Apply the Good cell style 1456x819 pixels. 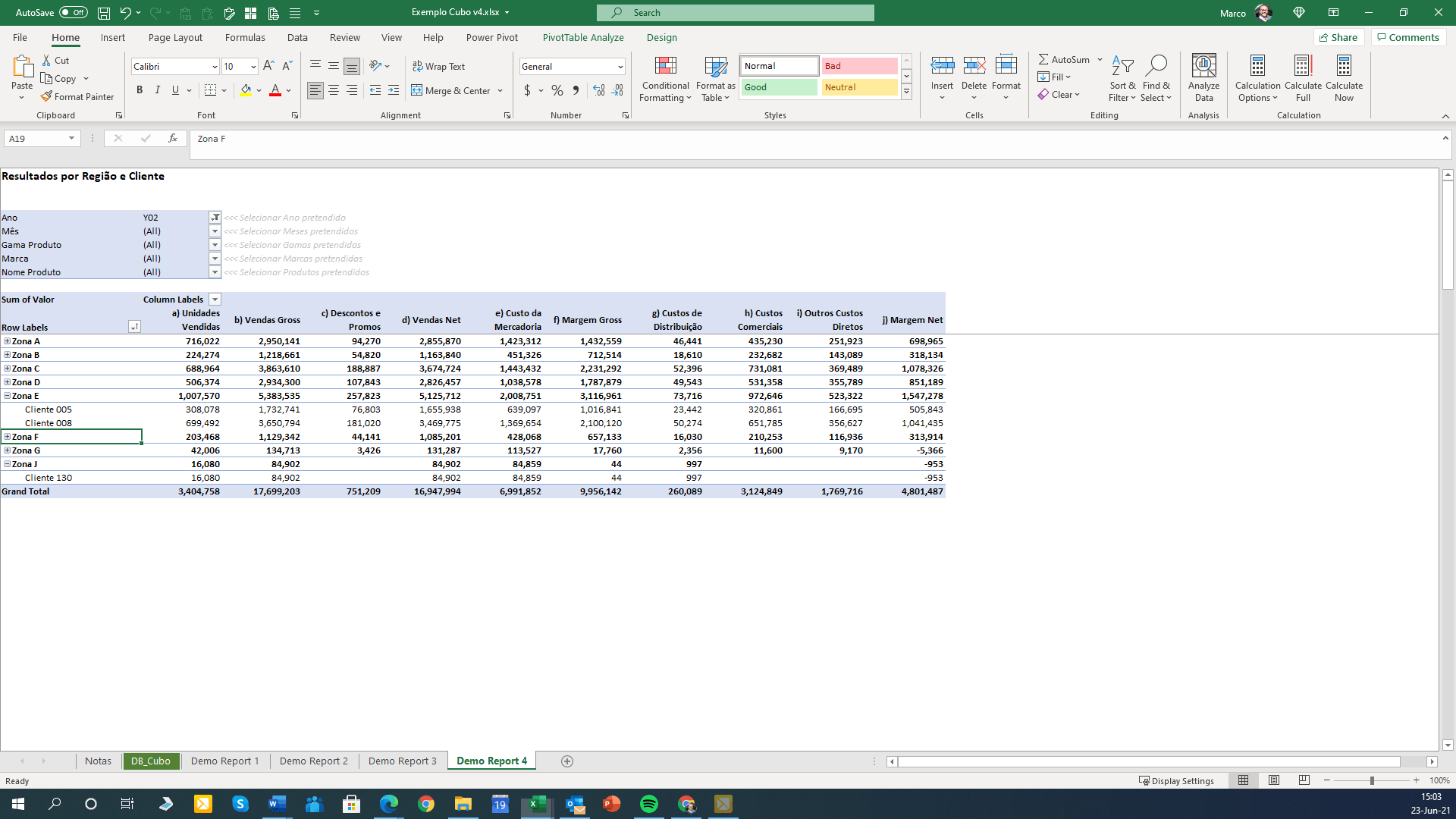(x=779, y=87)
